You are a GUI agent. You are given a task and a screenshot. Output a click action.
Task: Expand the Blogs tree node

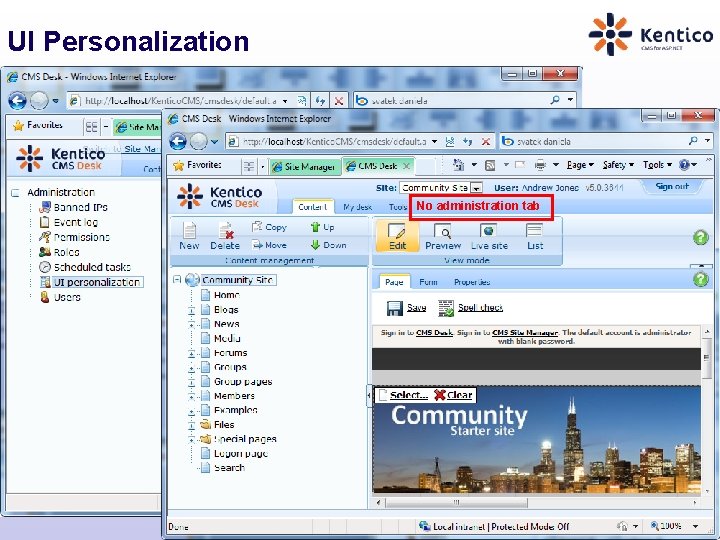click(x=191, y=310)
